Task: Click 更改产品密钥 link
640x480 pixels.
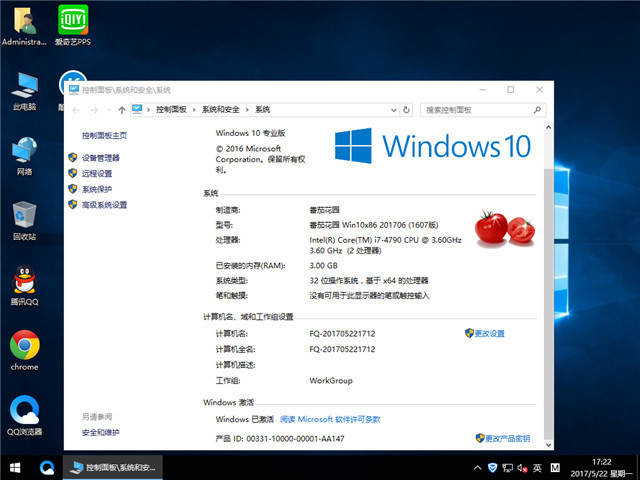Action: tap(507, 438)
